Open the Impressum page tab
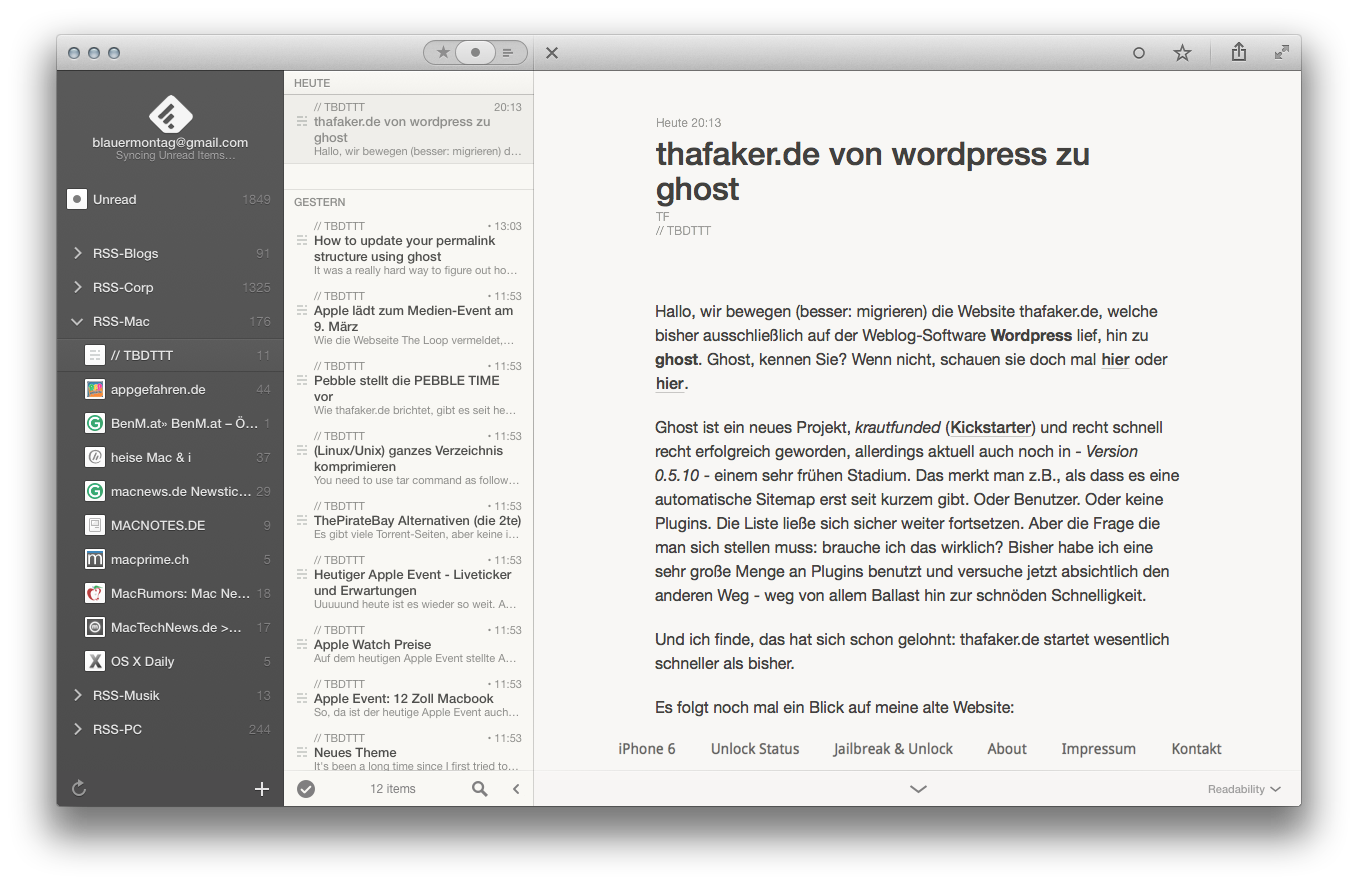The width and height of the screenshot is (1358, 885). pos(1098,748)
